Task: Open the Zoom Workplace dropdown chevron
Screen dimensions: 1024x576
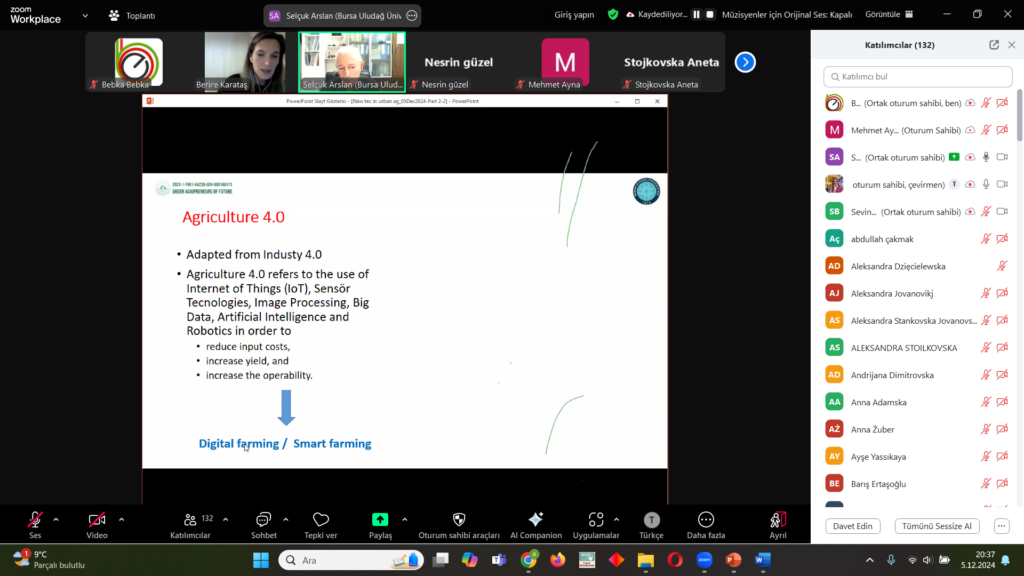Action: pos(84,15)
